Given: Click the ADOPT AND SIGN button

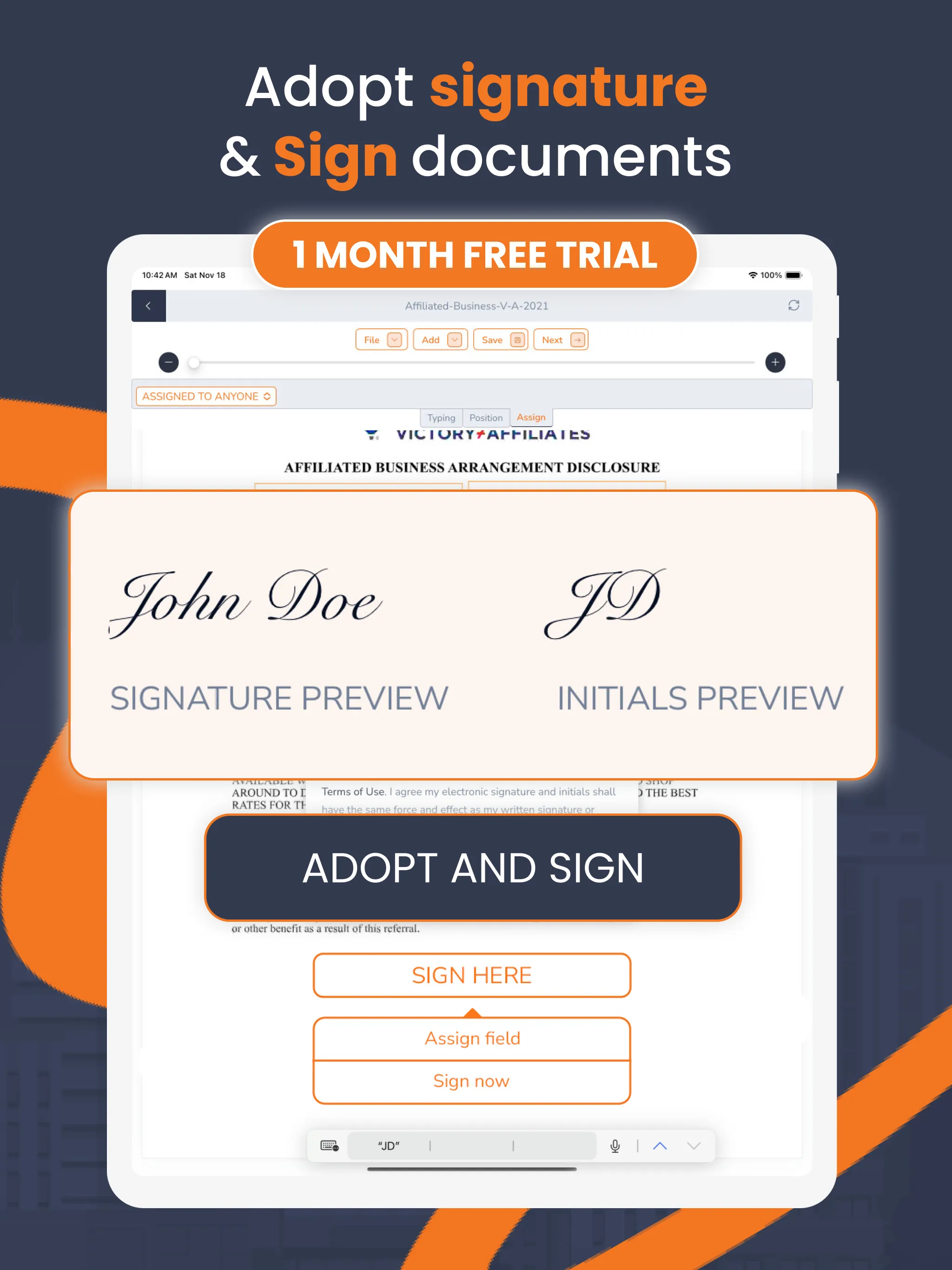Looking at the screenshot, I should [x=477, y=865].
